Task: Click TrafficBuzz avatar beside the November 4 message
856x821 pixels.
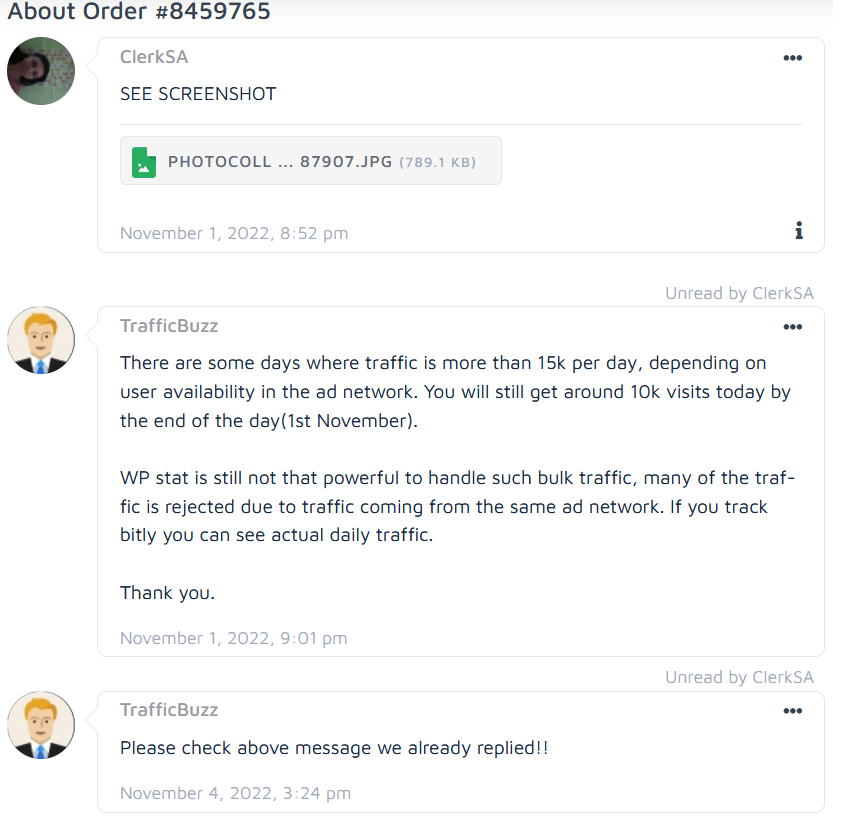Action: (x=41, y=724)
